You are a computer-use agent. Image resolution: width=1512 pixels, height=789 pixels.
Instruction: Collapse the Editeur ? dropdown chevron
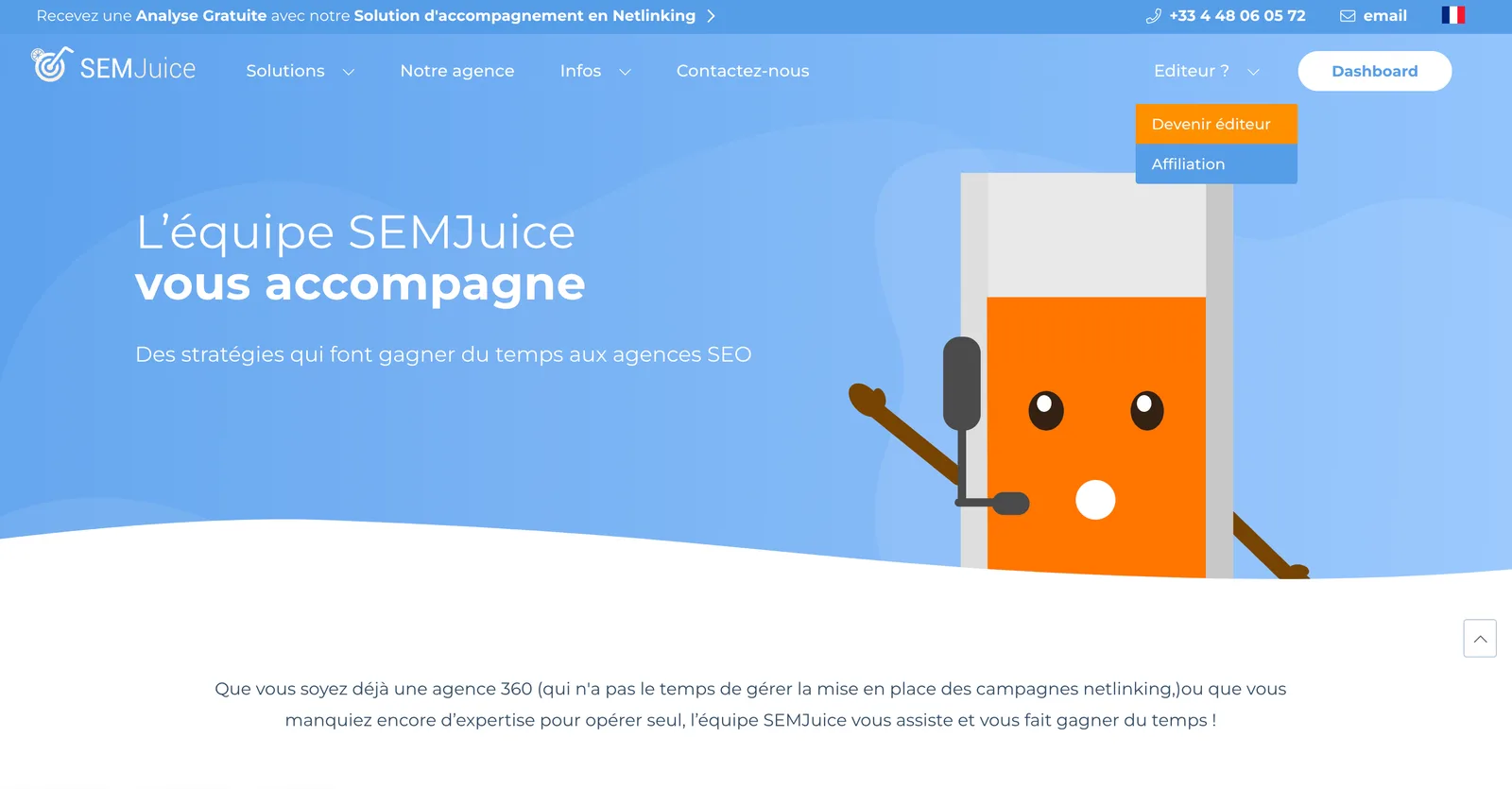coord(1254,72)
